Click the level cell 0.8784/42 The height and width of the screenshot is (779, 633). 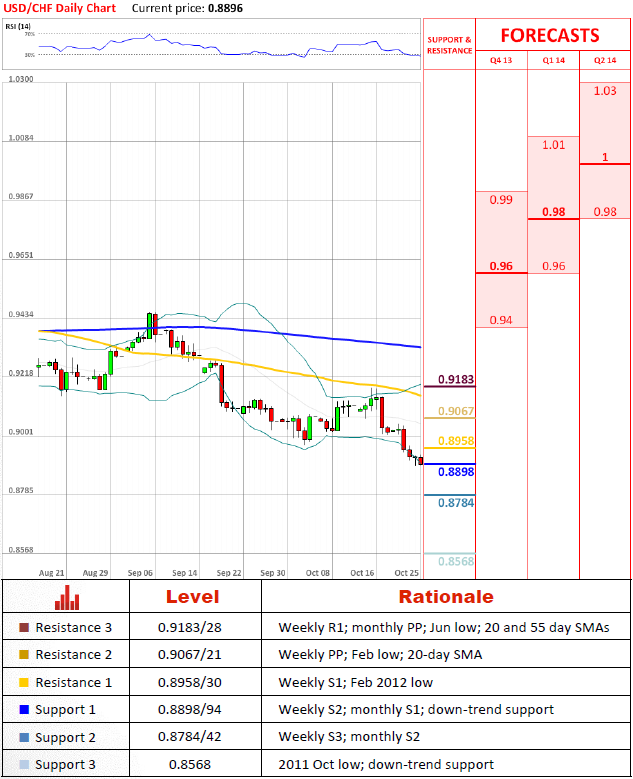point(190,736)
